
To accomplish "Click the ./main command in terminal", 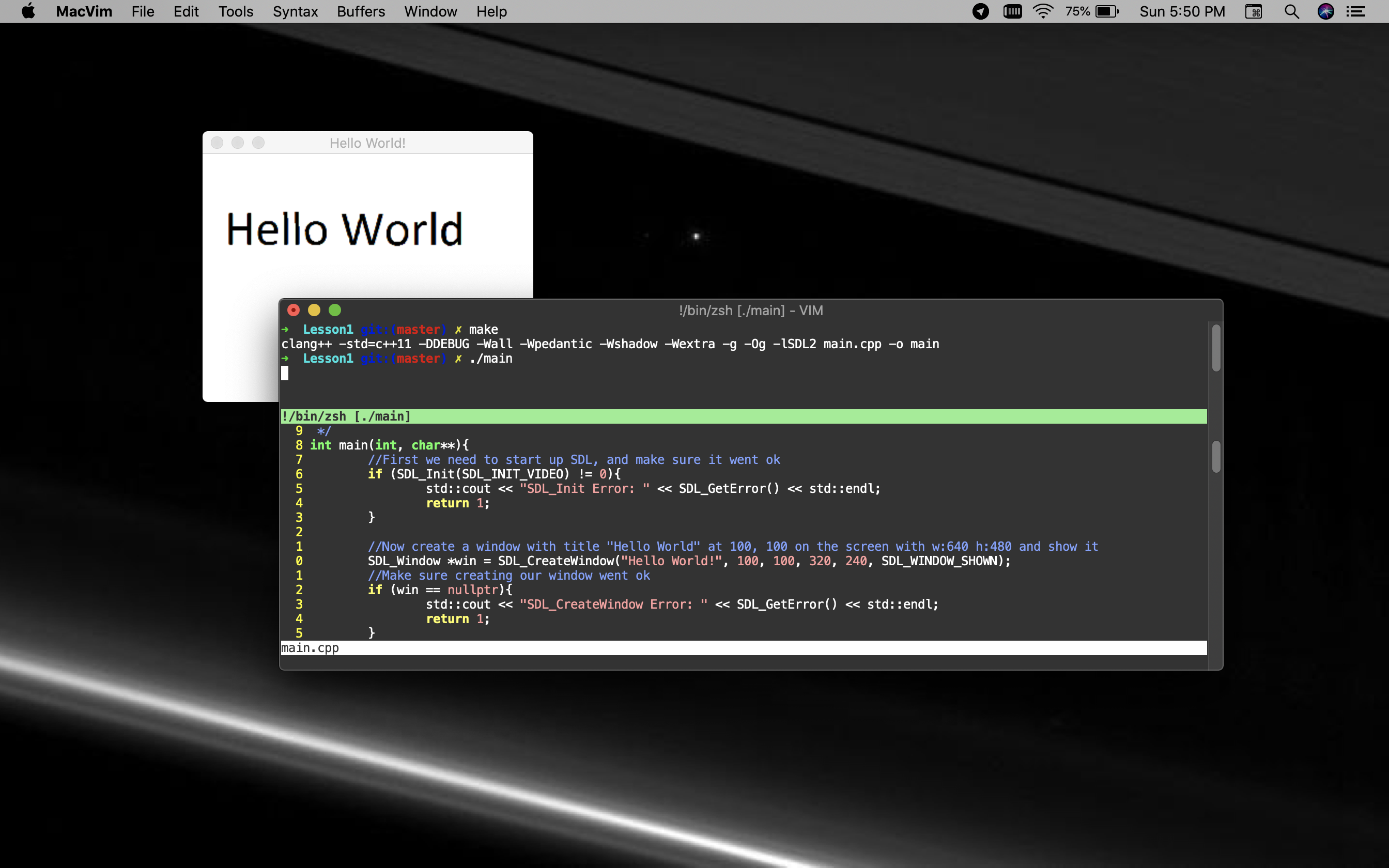I will click(491, 358).
